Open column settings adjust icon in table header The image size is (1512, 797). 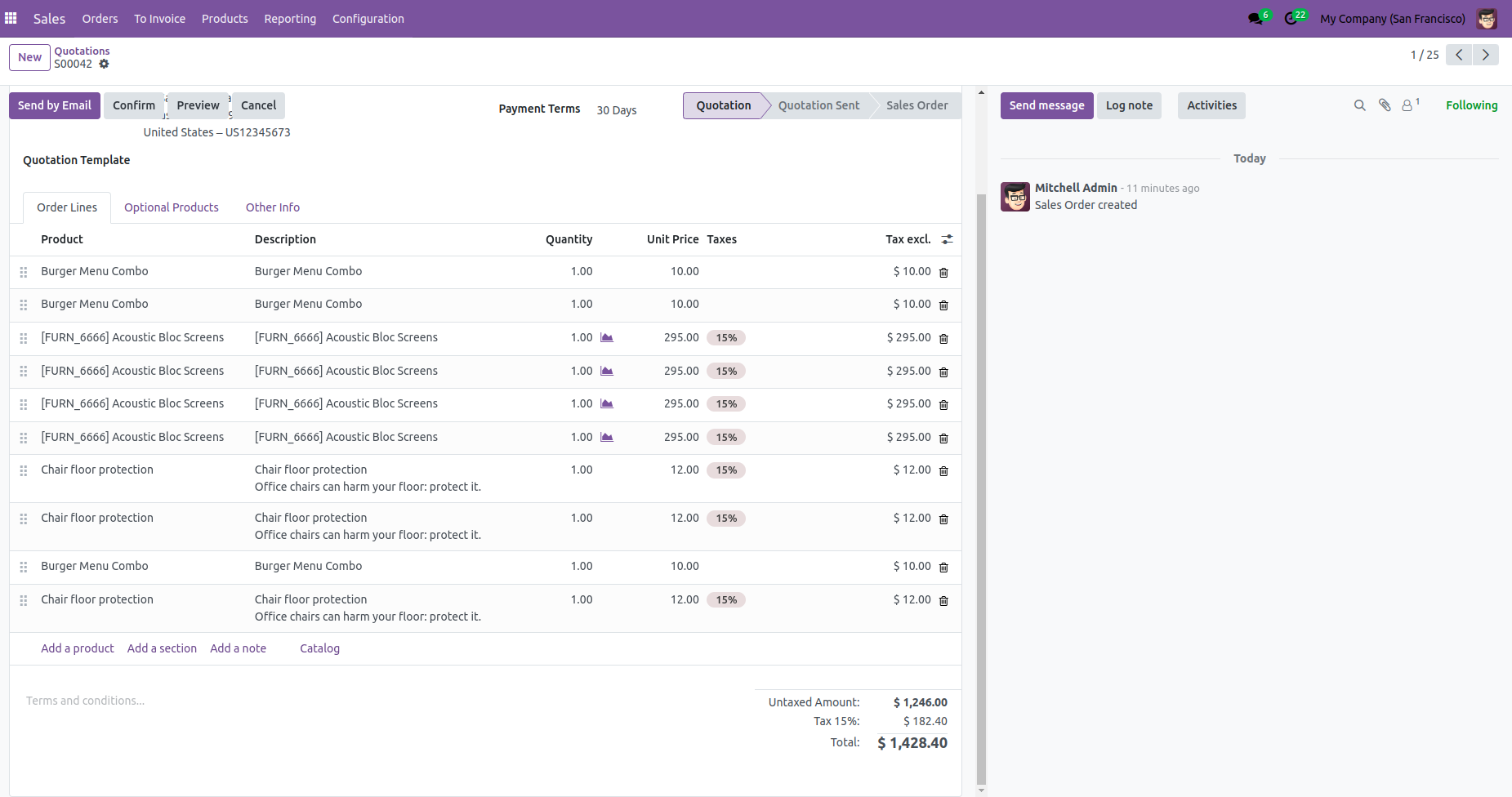[947, 239]
